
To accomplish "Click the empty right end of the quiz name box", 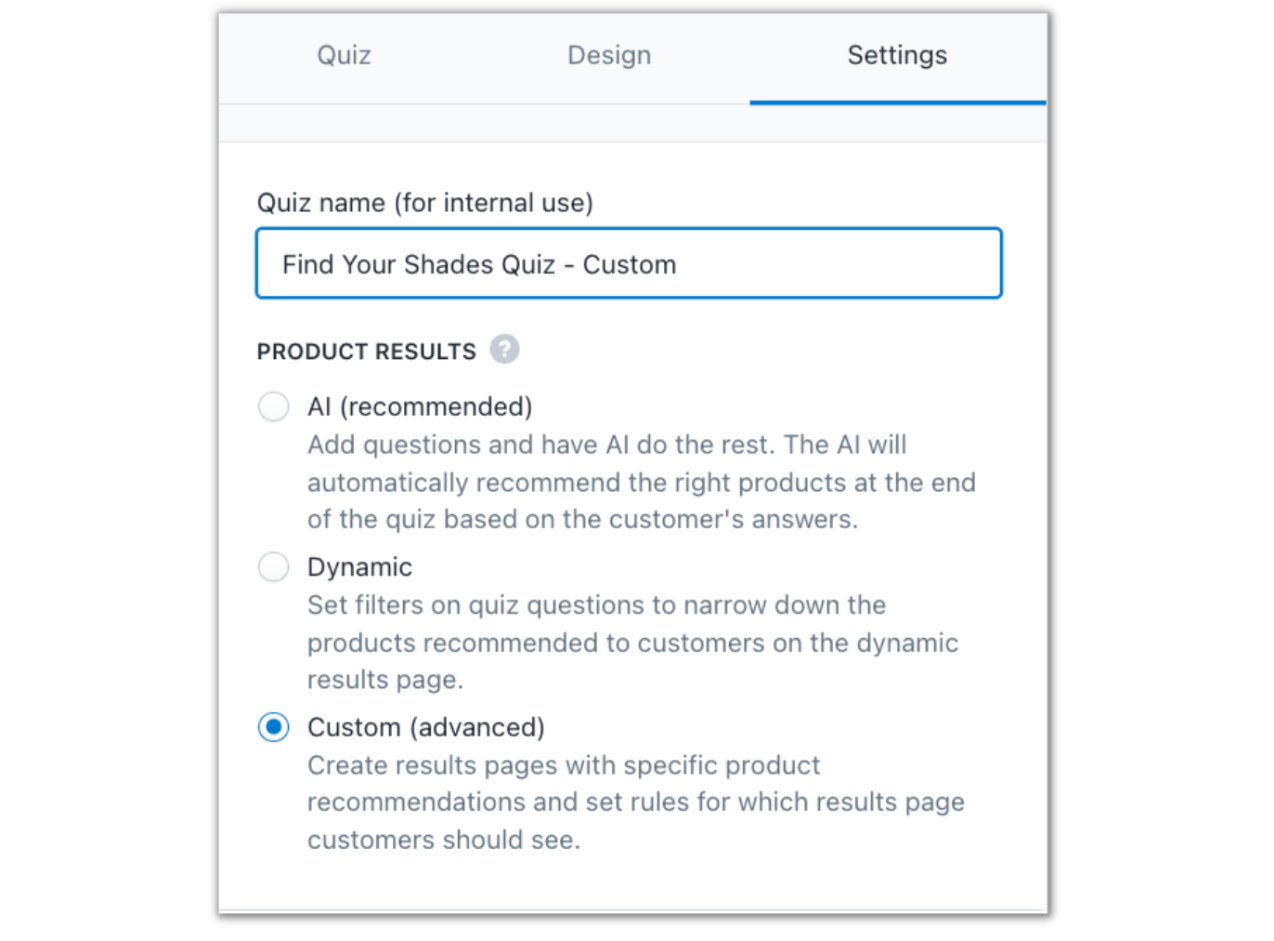I will (x=900, y=264).
